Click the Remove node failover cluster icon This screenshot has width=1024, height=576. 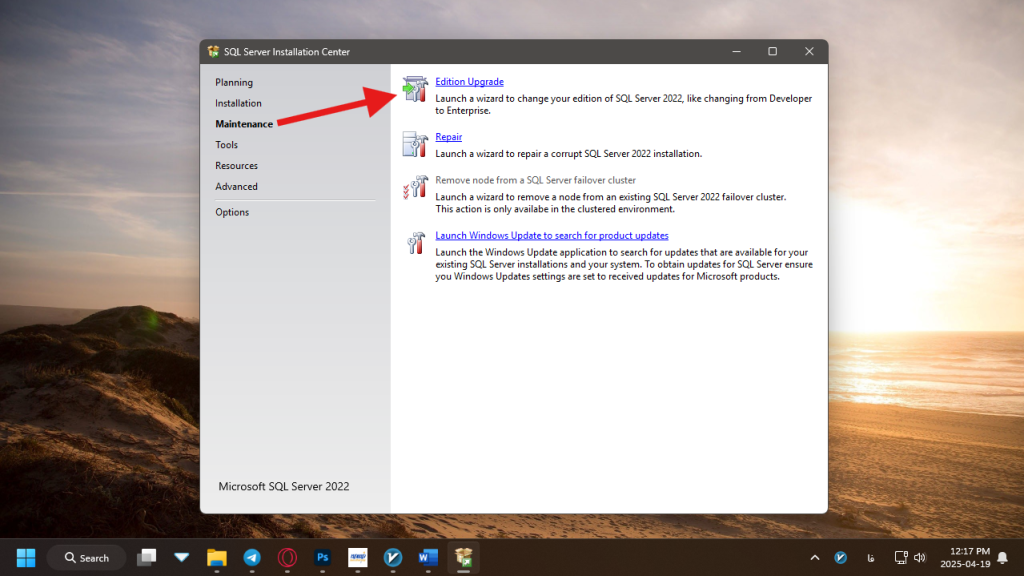(x=415, y=187)
